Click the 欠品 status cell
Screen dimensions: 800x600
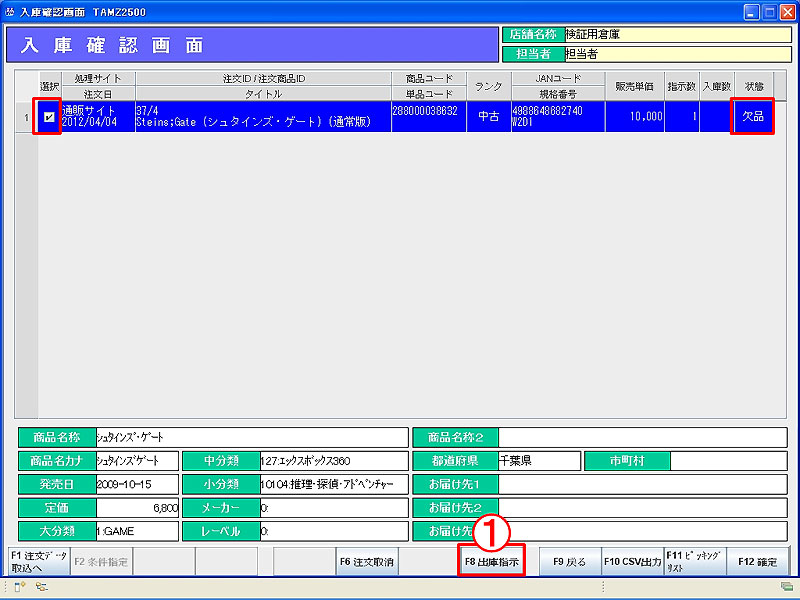pyautogui.click(x=752, y=117)
